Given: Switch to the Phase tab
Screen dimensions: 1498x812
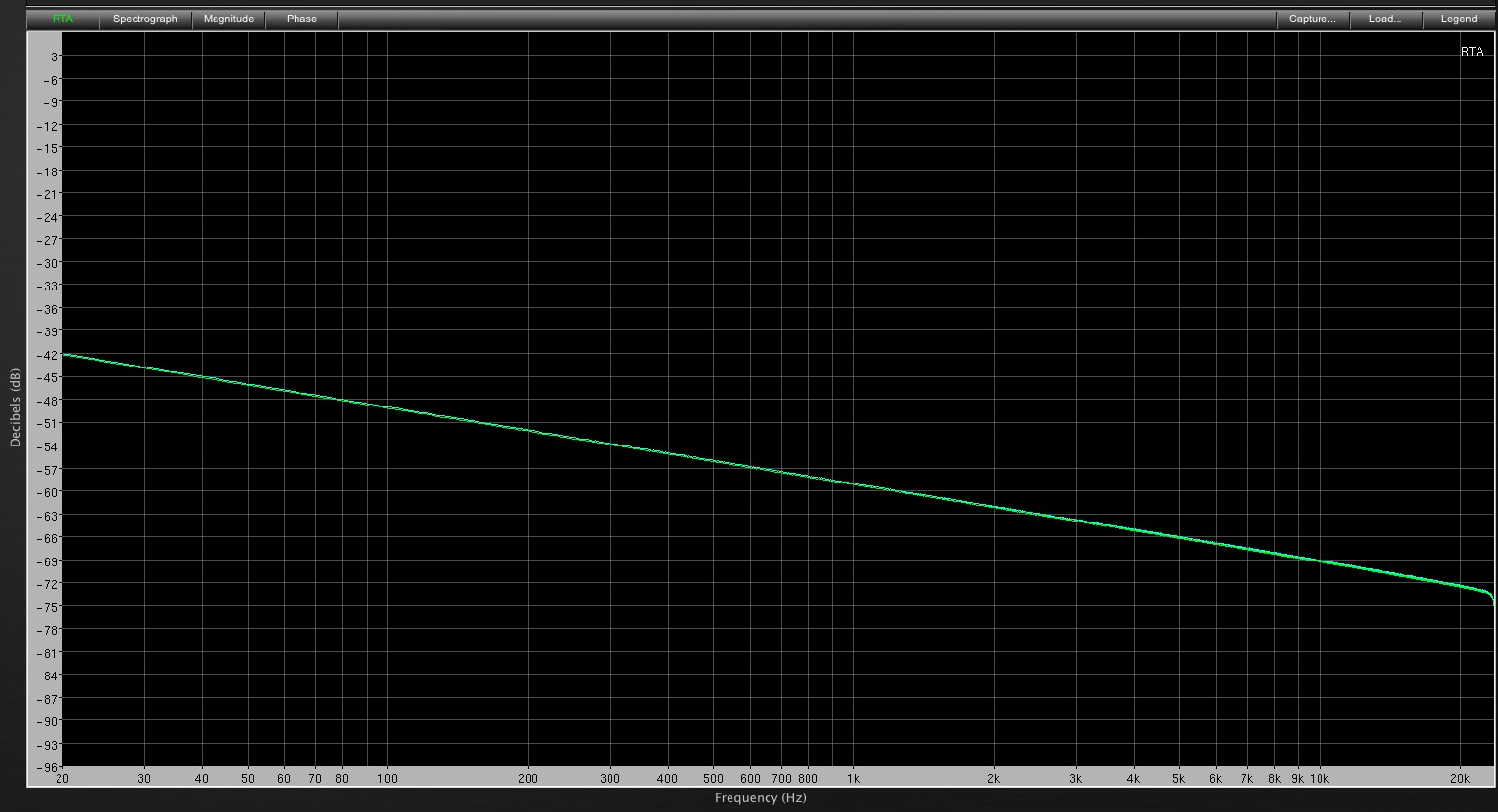Looking at the screenshot, I should [x=301, y=19].
